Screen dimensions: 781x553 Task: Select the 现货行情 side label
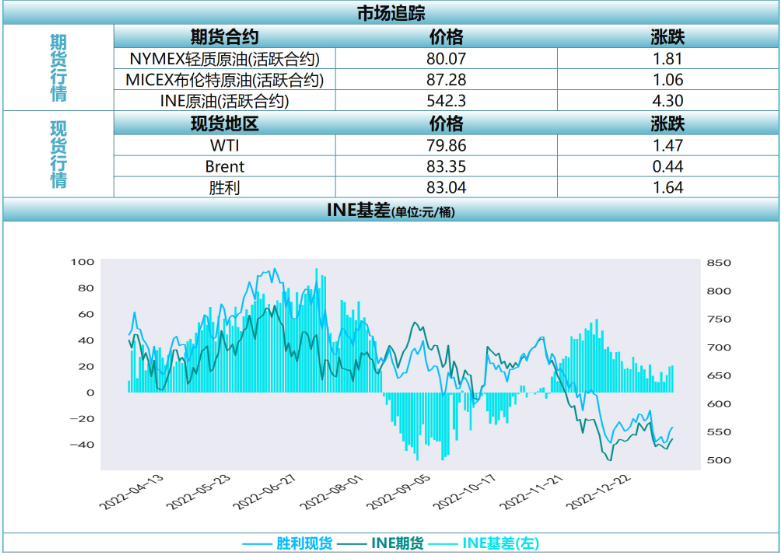[59, 154]
